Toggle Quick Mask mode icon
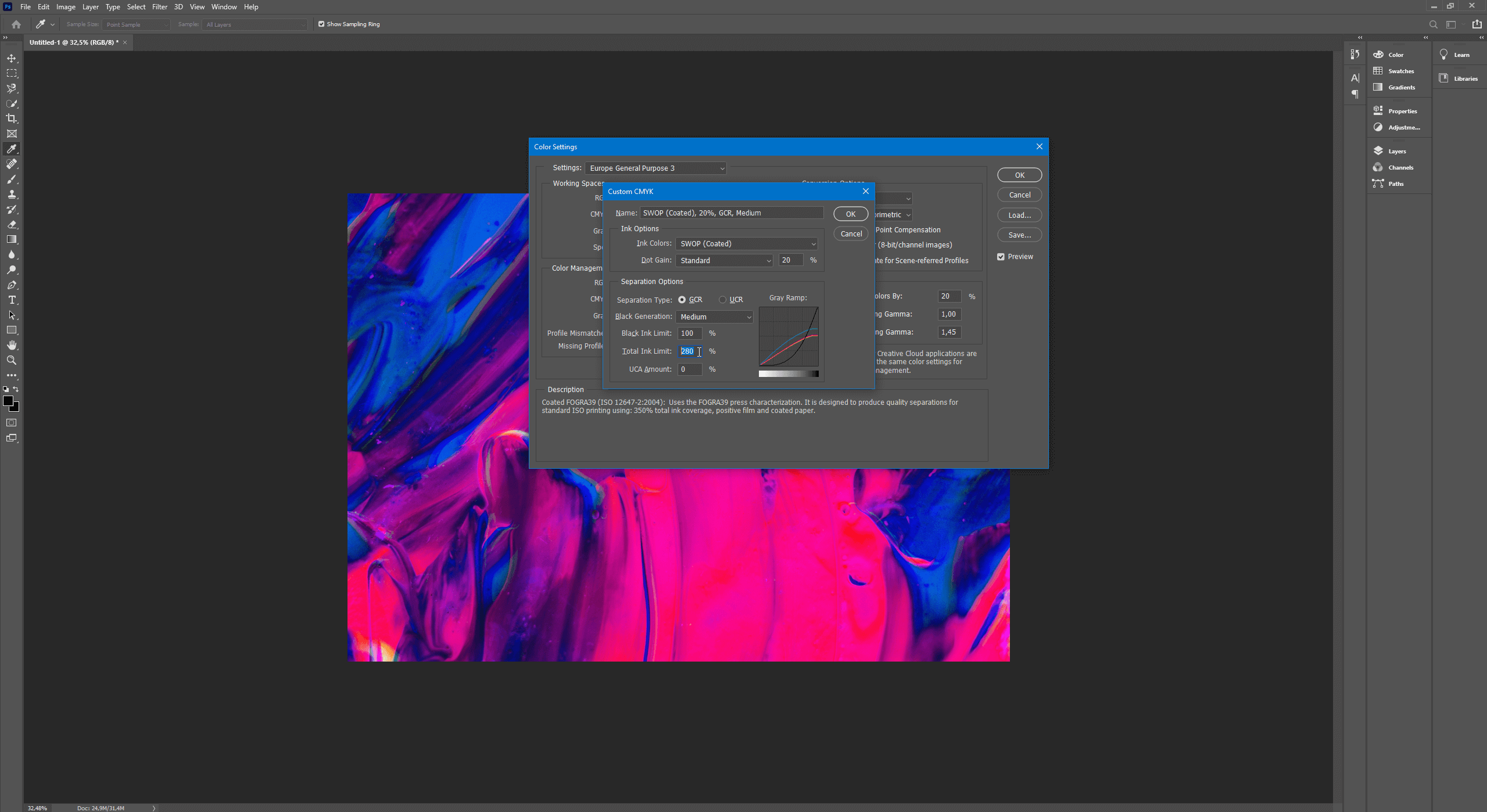The image size is (1487, 812). point(12,423)
